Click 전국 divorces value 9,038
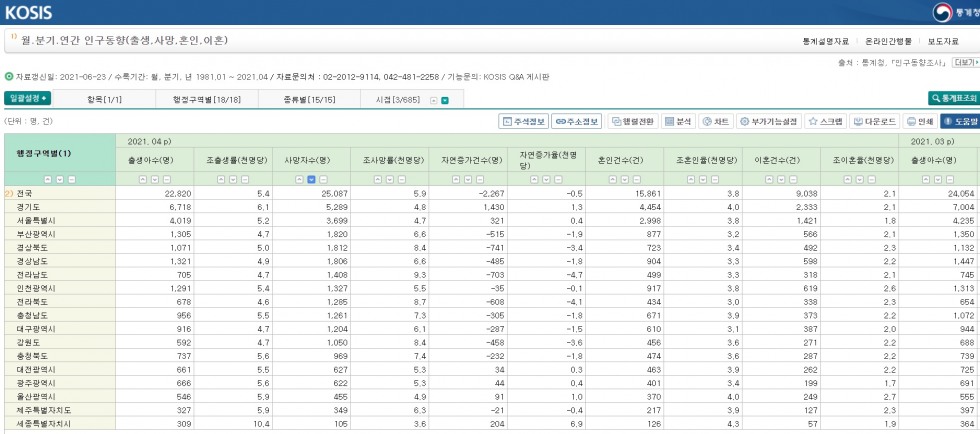980x434 pixels. click(806, 193)
